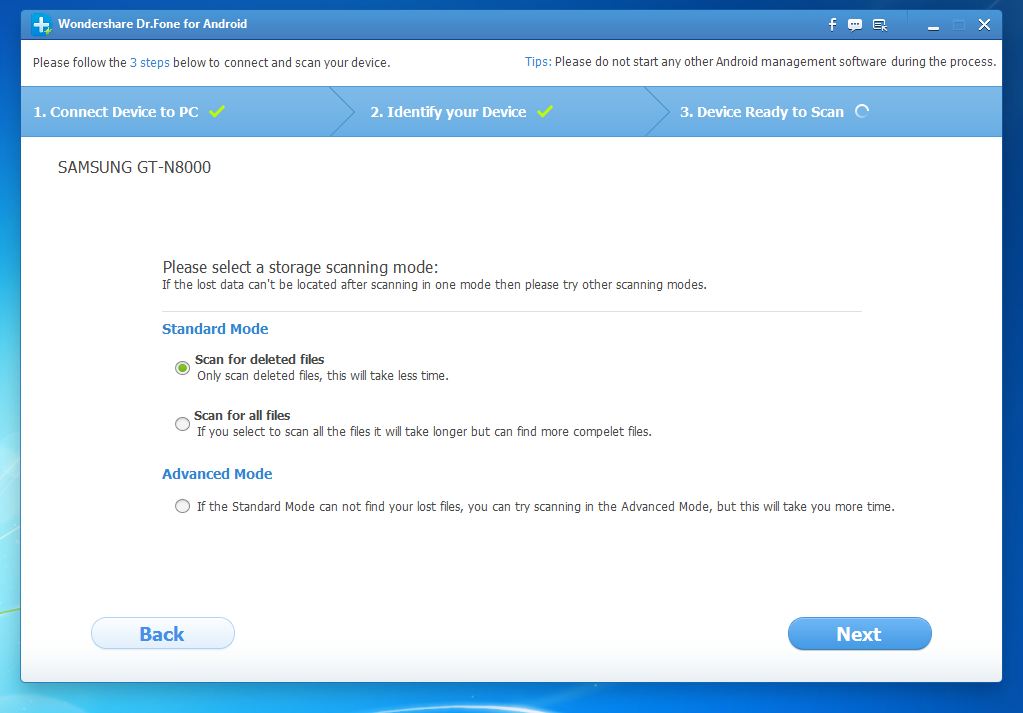Click the SAMSUNG GT-N8000 device name

(134, 168)
